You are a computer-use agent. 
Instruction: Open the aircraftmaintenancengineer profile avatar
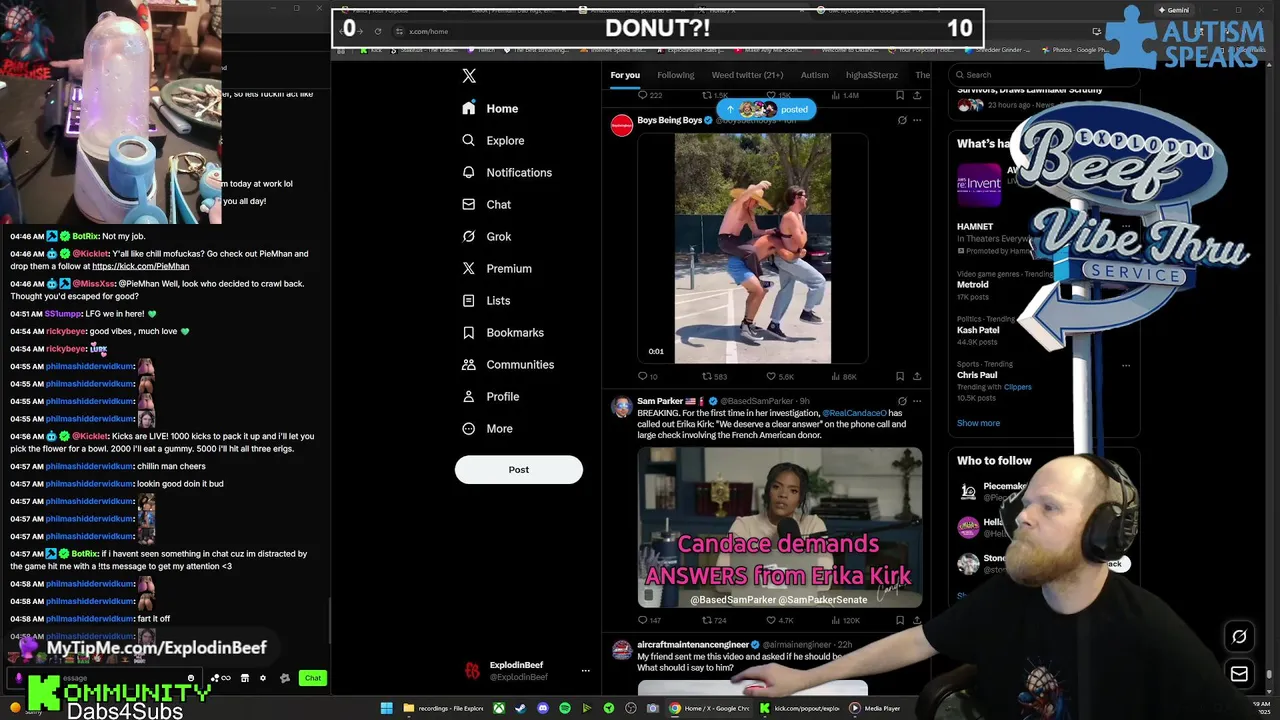(x=622, y=650)
